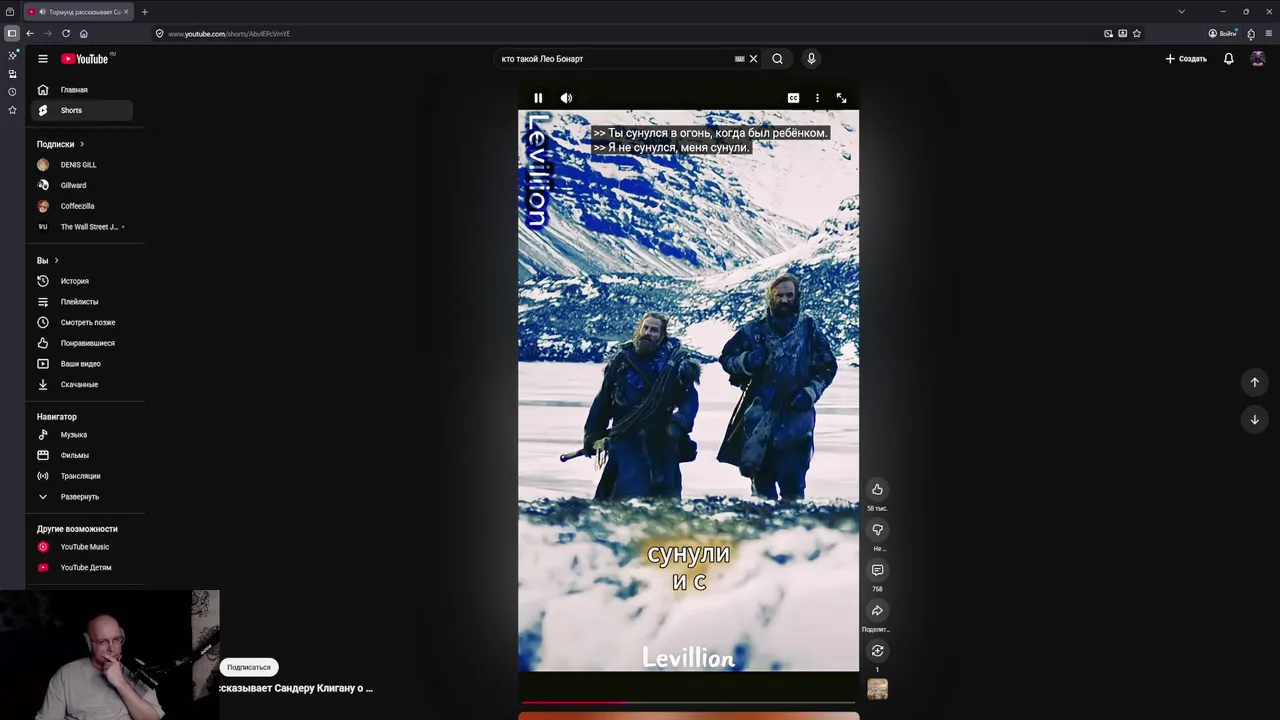
Task: Open the YouTube hamburger guide menu
Action: click(x=43, y=59)
